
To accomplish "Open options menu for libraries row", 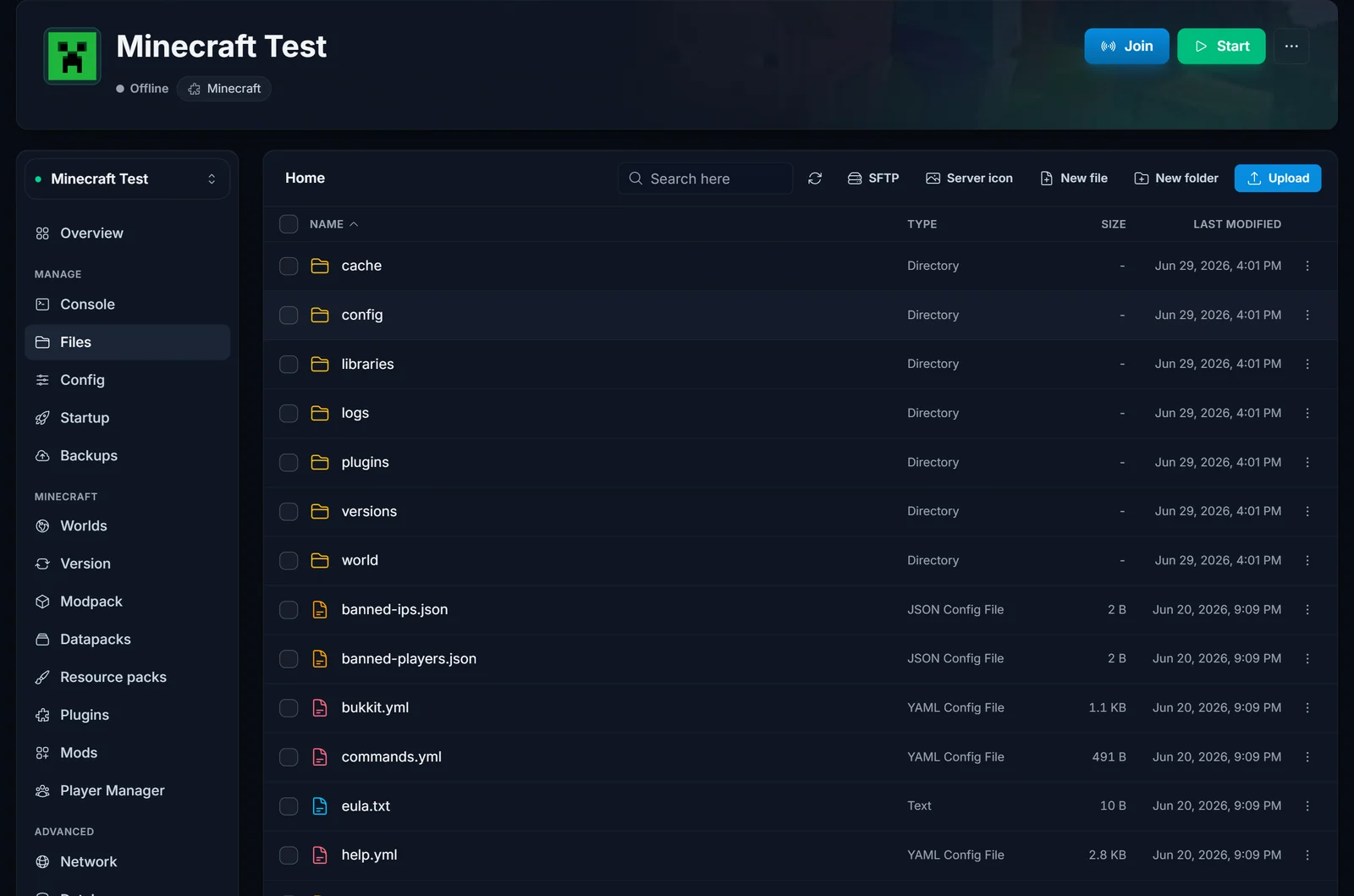I will [x=1307, y=364].
